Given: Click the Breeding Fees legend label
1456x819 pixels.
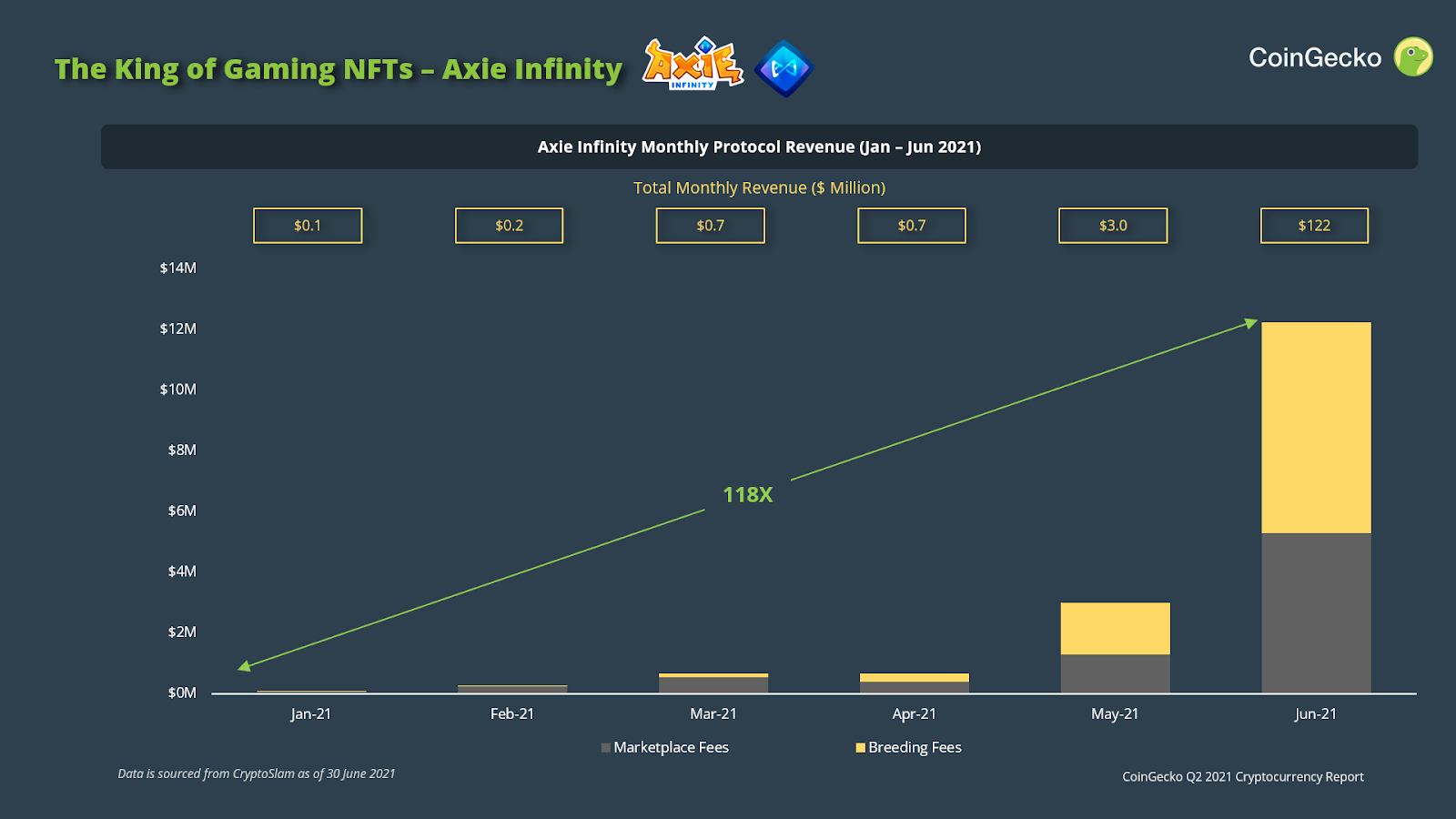Looking at the screenshot, I should (915, 747).
